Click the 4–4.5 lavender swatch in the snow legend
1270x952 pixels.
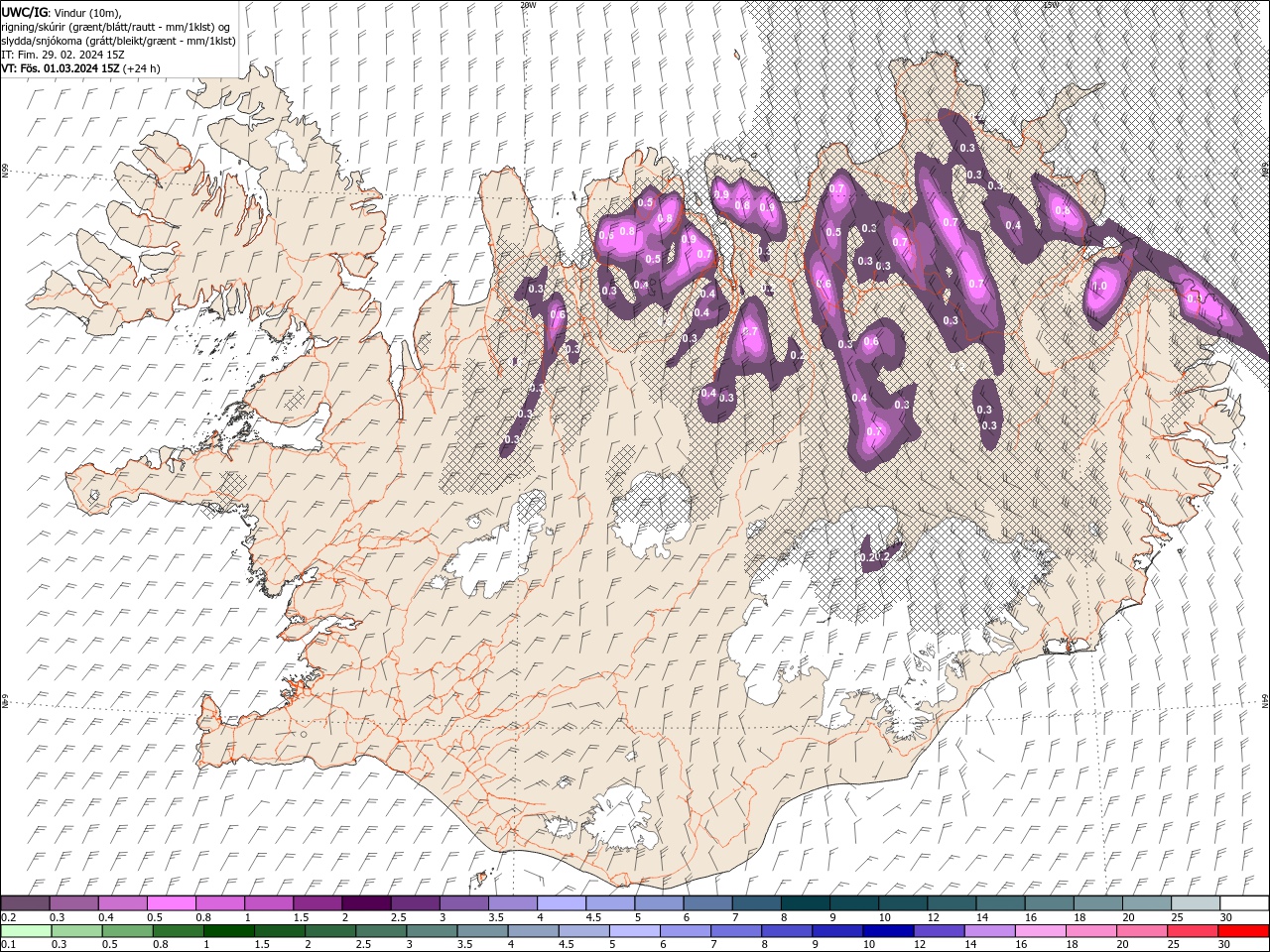(561, 903)
